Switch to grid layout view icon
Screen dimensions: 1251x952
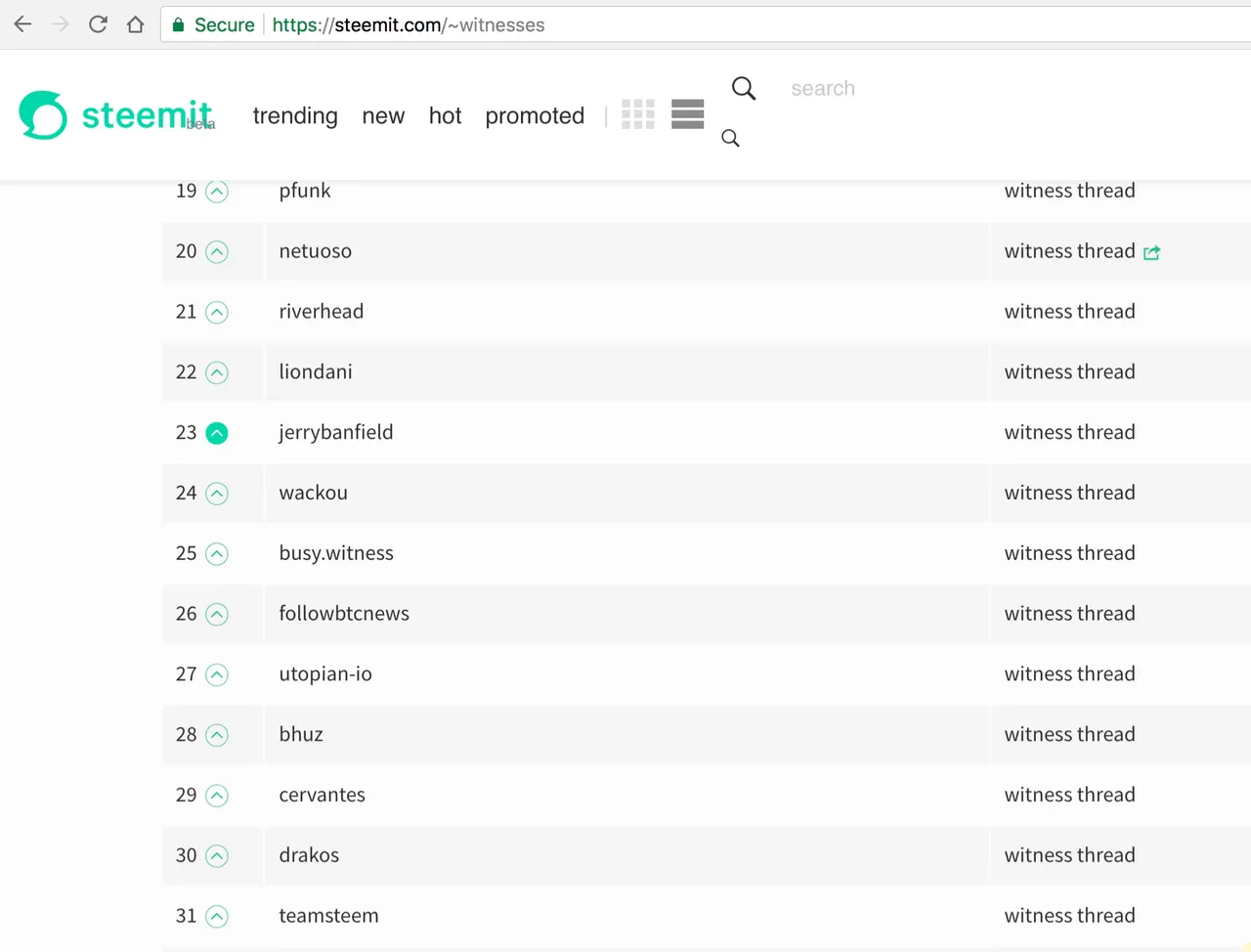(638, 114)
